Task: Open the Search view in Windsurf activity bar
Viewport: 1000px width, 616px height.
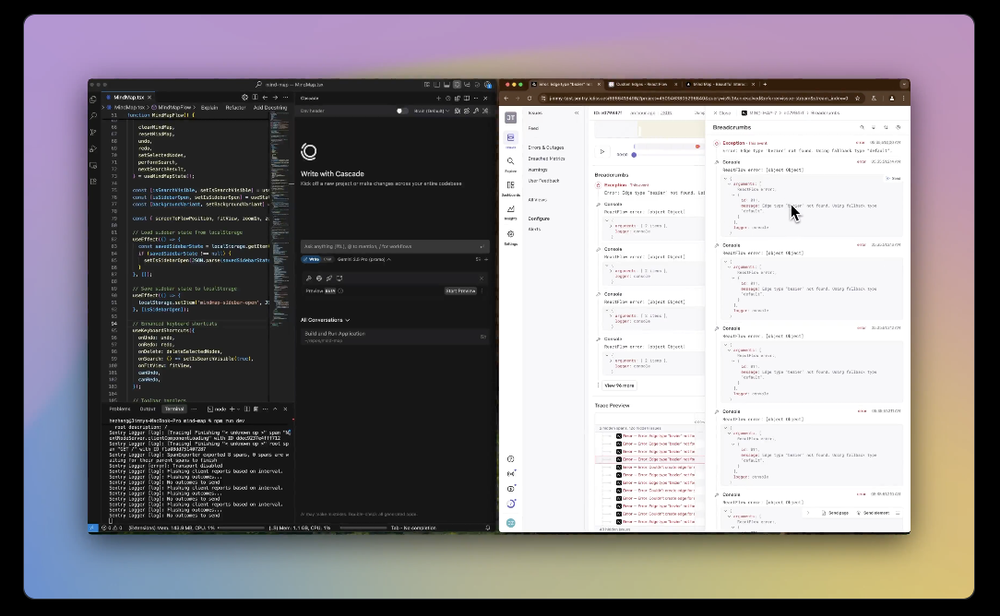Action: (x=93, y=115)
